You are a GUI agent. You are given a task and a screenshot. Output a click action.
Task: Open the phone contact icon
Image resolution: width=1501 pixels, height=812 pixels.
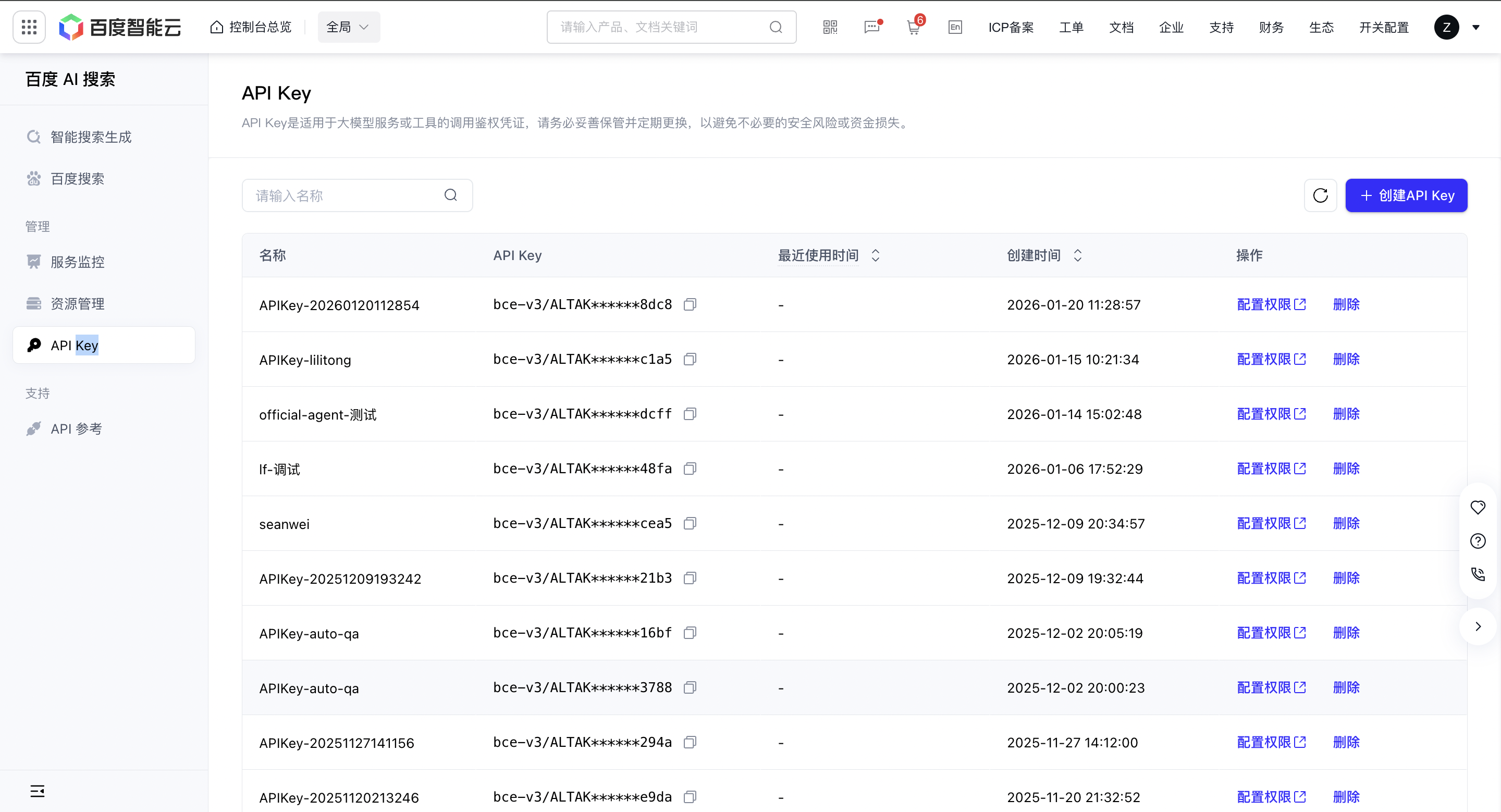(1478, 574)
